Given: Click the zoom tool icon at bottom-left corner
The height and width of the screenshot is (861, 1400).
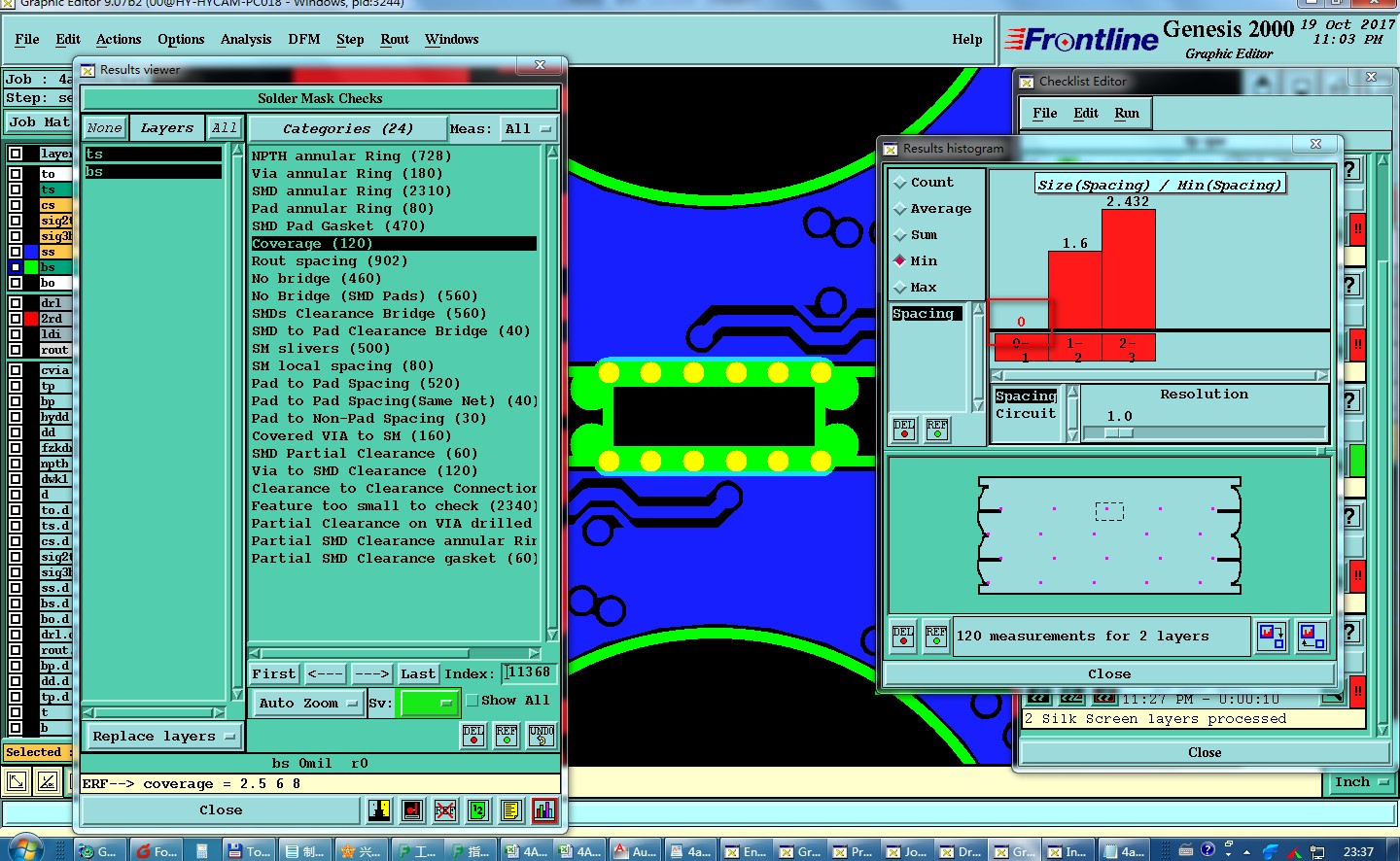Looking at the screenshot, I should click(17, 780).
